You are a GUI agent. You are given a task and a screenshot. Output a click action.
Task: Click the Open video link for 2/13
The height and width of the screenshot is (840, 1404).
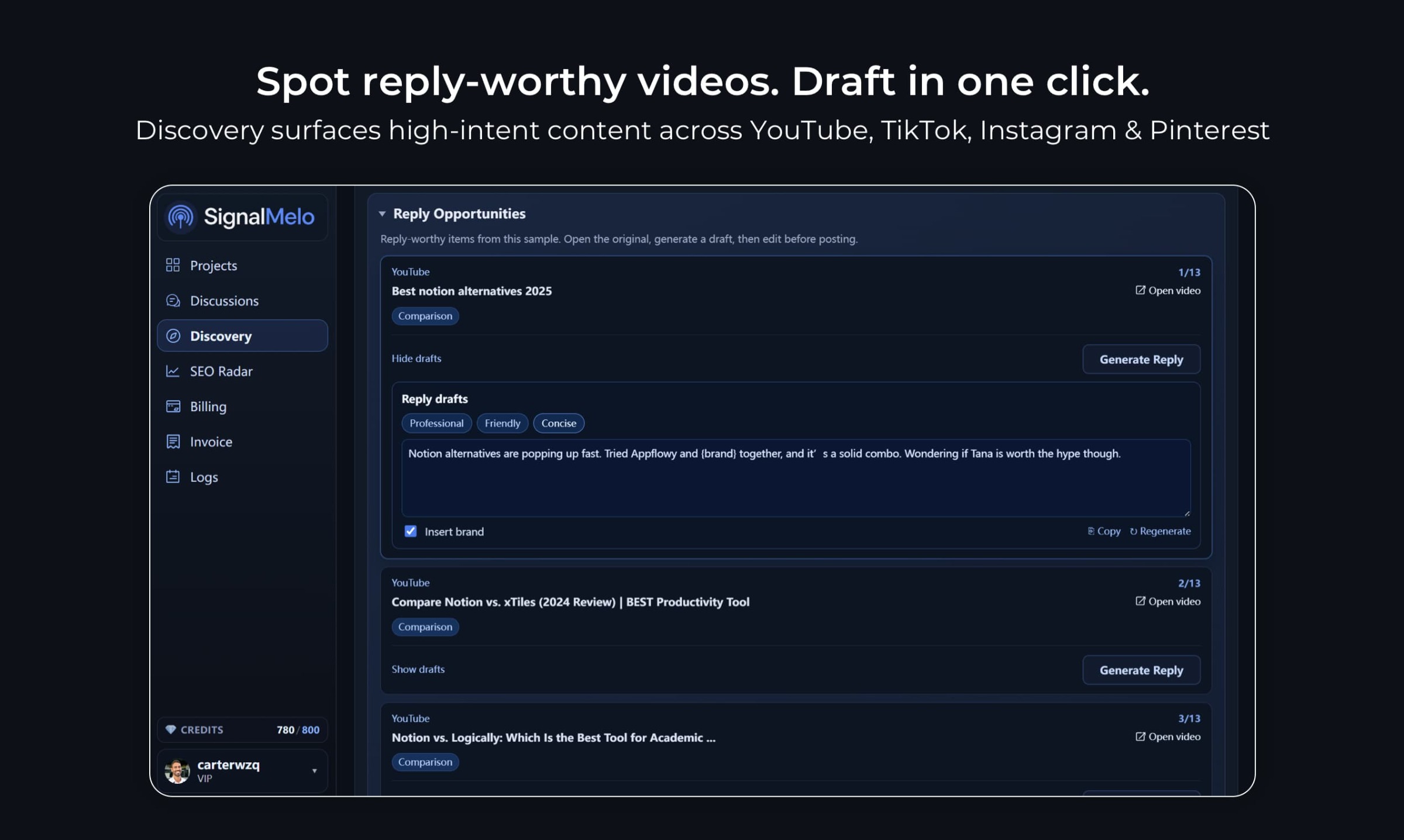coord(1168,601)
